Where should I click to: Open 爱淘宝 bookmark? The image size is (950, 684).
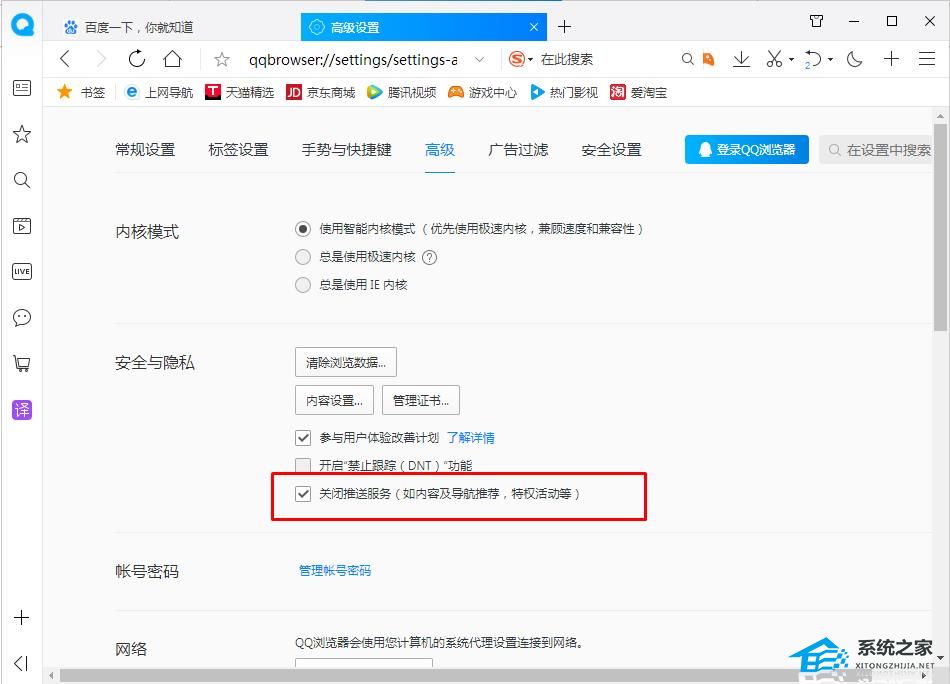pos(639,92)
